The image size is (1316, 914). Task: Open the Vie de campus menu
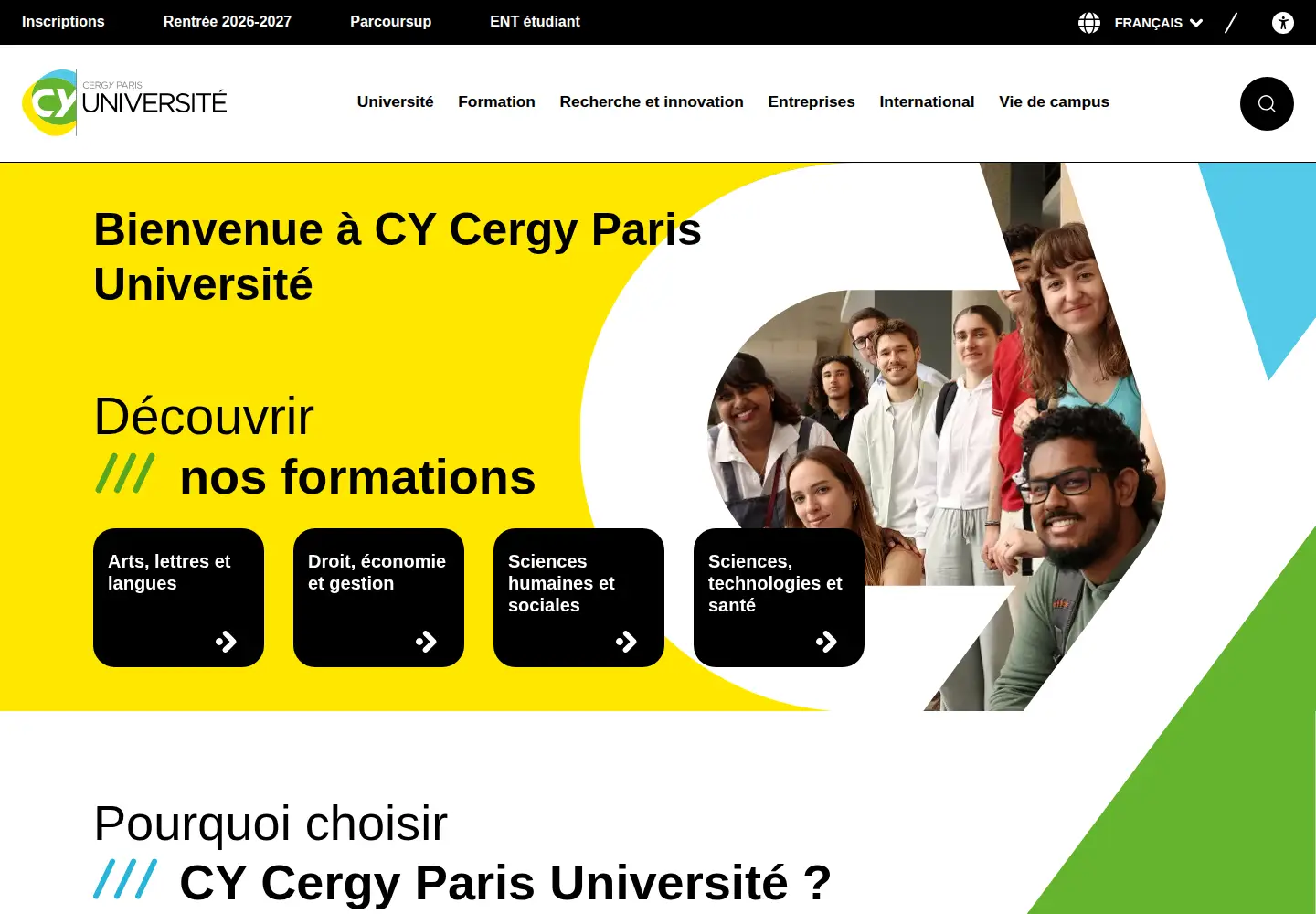[x=1054, y=102]
